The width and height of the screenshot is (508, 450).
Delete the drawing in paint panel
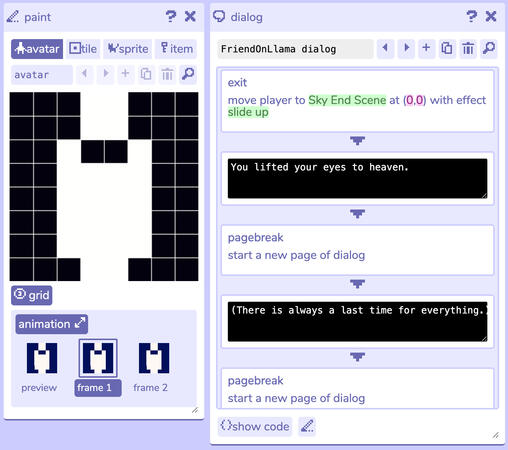pyautogui.click(x=167, y=74)
